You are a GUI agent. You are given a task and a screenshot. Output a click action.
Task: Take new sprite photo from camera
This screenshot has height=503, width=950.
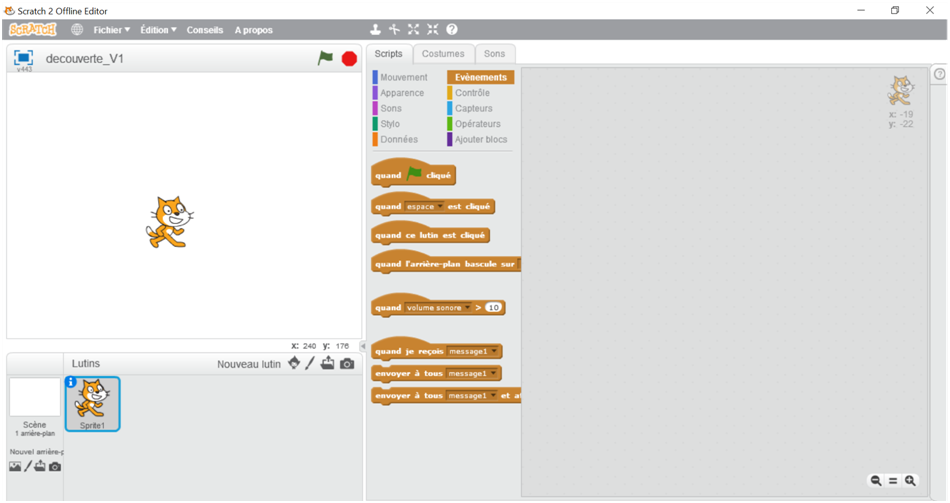[x=347, y=364]
